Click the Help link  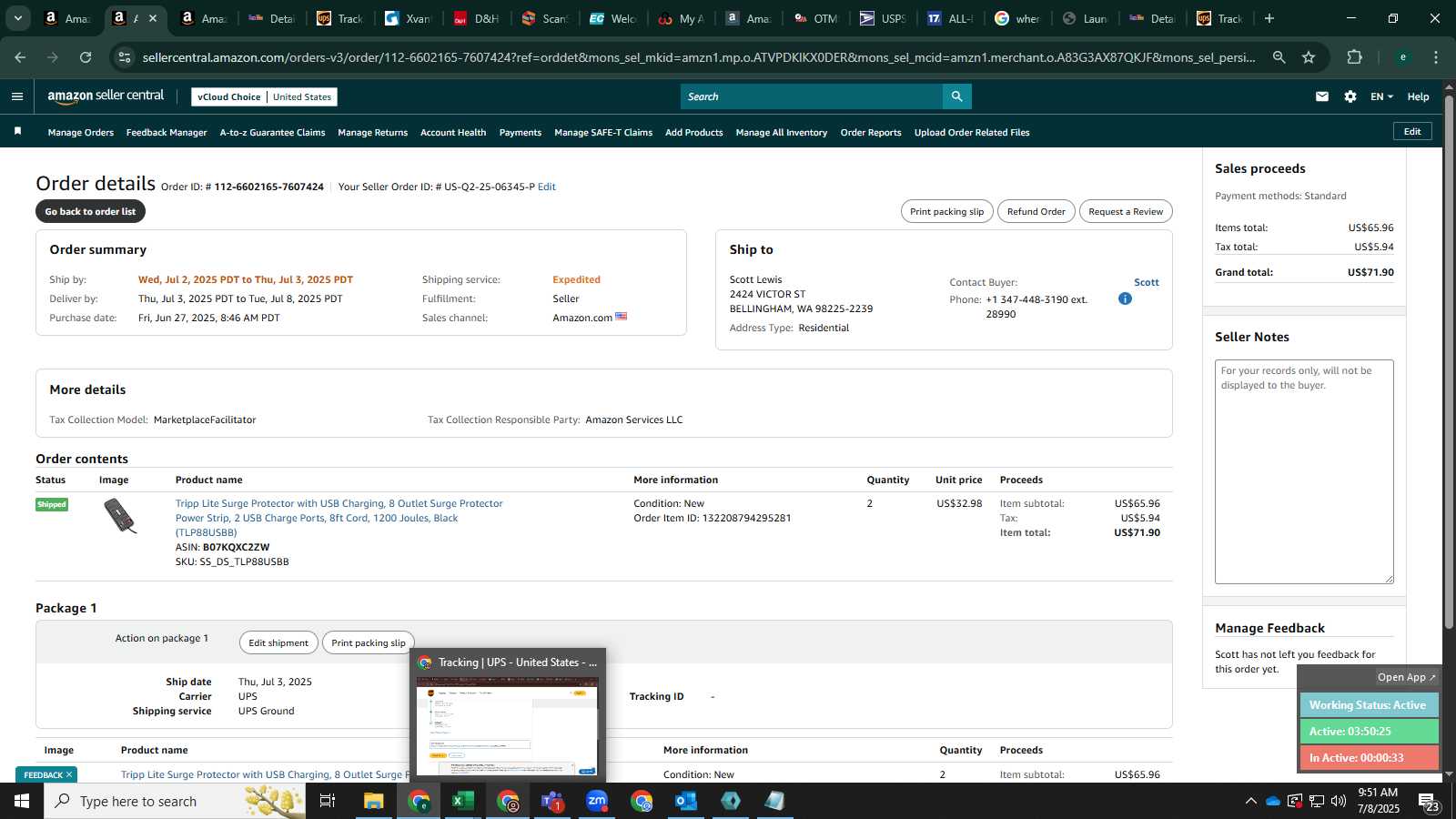click(x=1418, y=96)
